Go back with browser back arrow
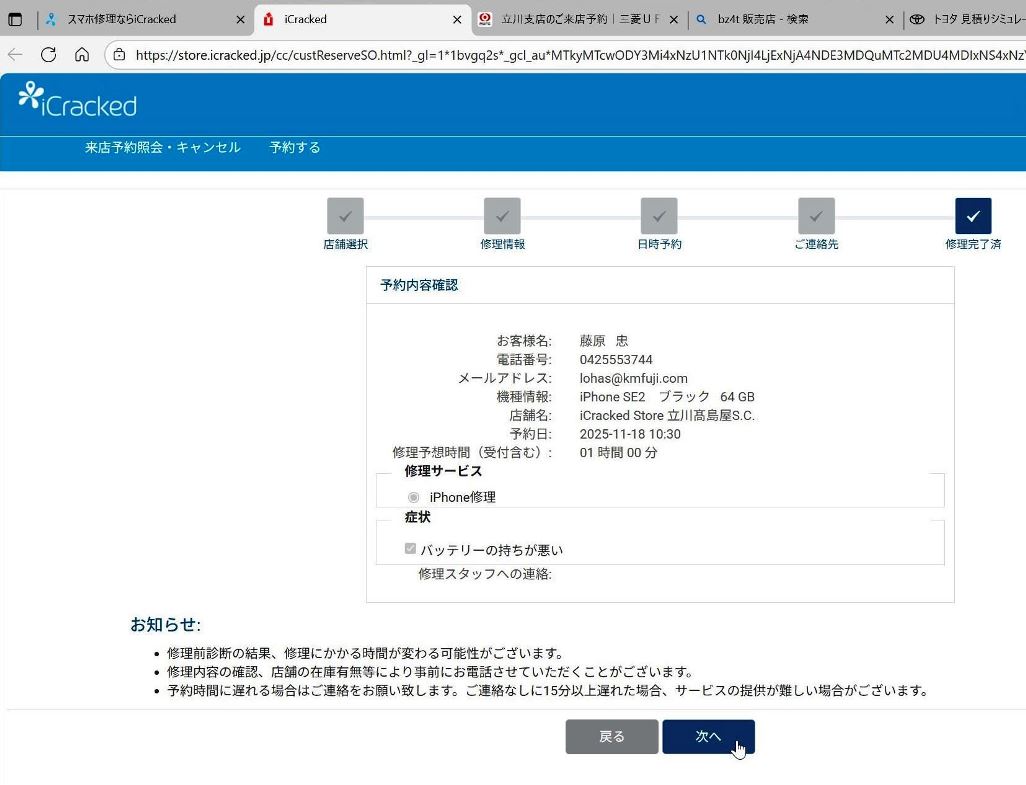Screen dimensions: 1026x785 [x=15, y=55]
